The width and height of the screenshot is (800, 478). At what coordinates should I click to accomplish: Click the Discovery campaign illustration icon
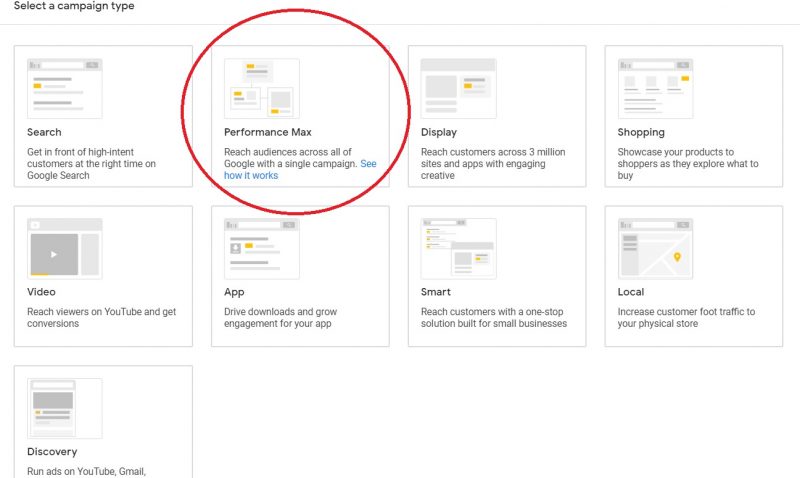point(65,408)
